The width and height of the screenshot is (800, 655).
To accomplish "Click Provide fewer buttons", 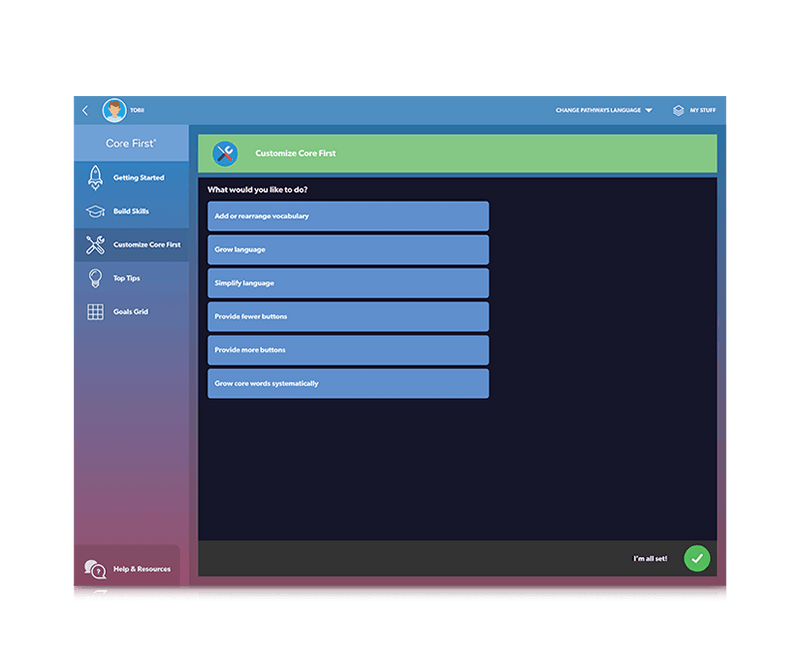I will (x=348, y=317).
